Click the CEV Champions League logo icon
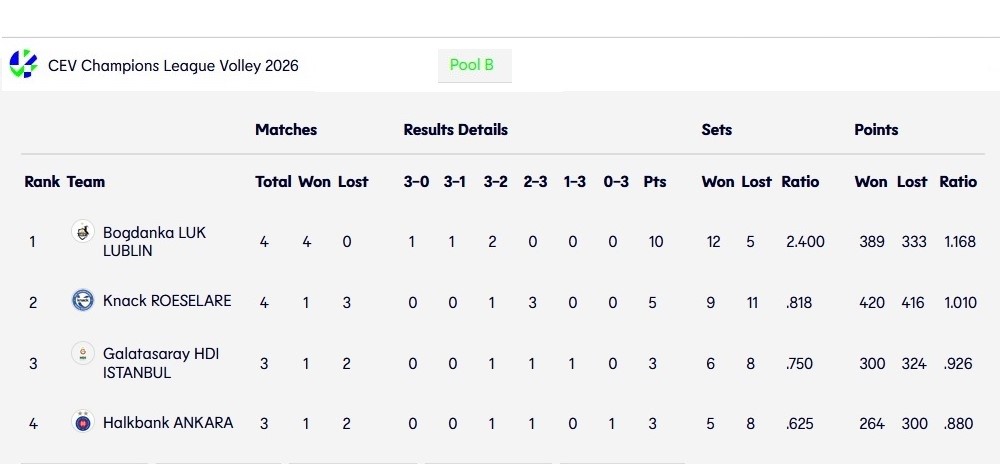Viewport: 1000px width, 464px height. point(23,64)
